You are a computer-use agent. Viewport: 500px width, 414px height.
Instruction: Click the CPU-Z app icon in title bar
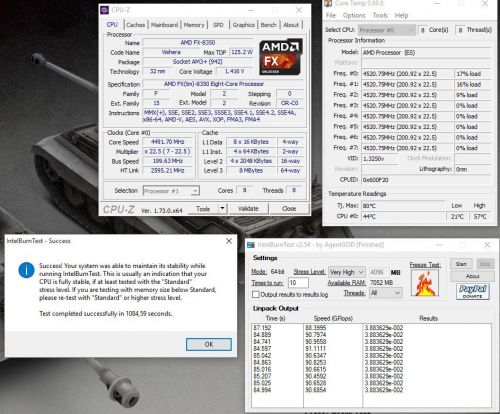[104, 10]
